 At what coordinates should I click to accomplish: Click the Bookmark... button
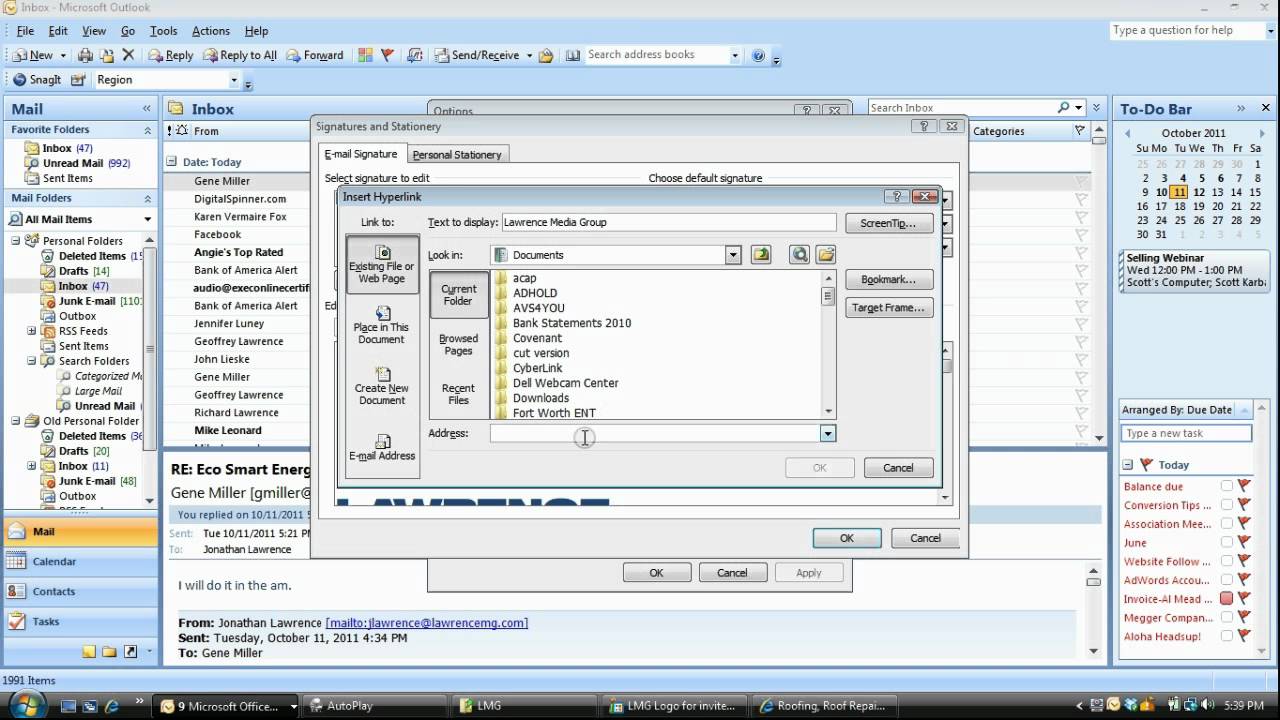(888, 279)
